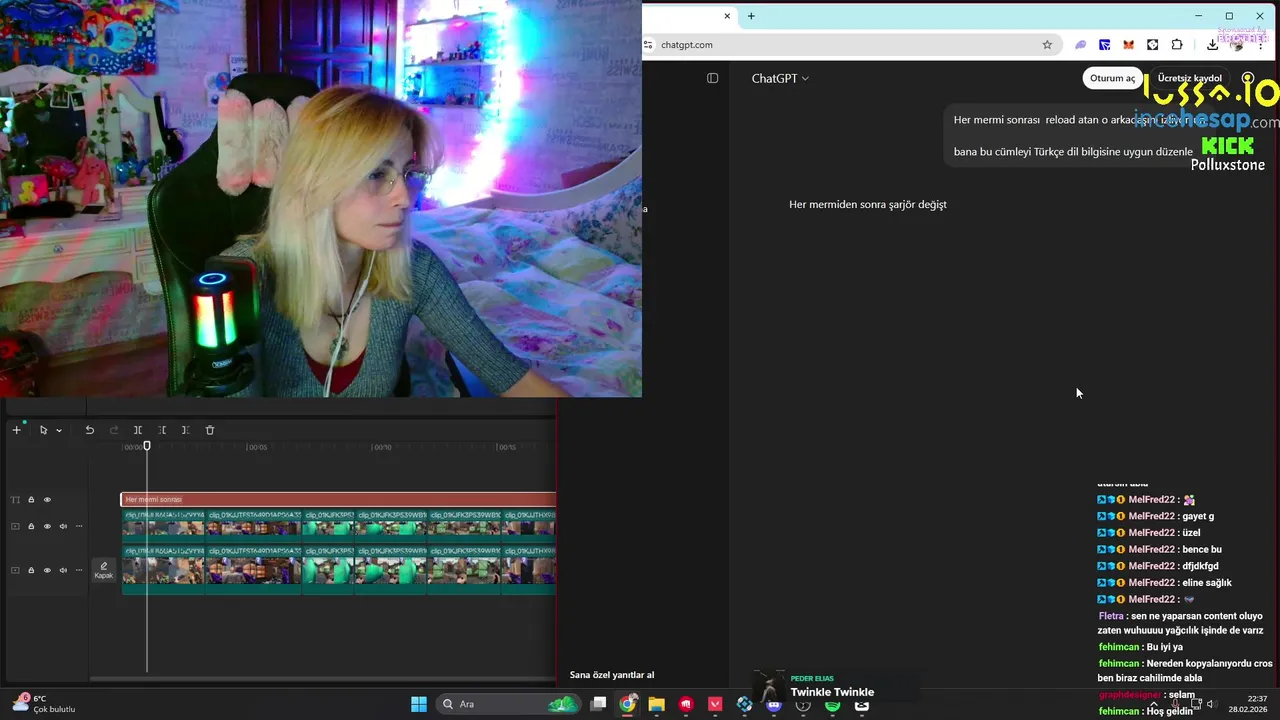Screen dimensions: 1280x720
Task: Click the timeline playhead handle
Action: tap(147, 446)
